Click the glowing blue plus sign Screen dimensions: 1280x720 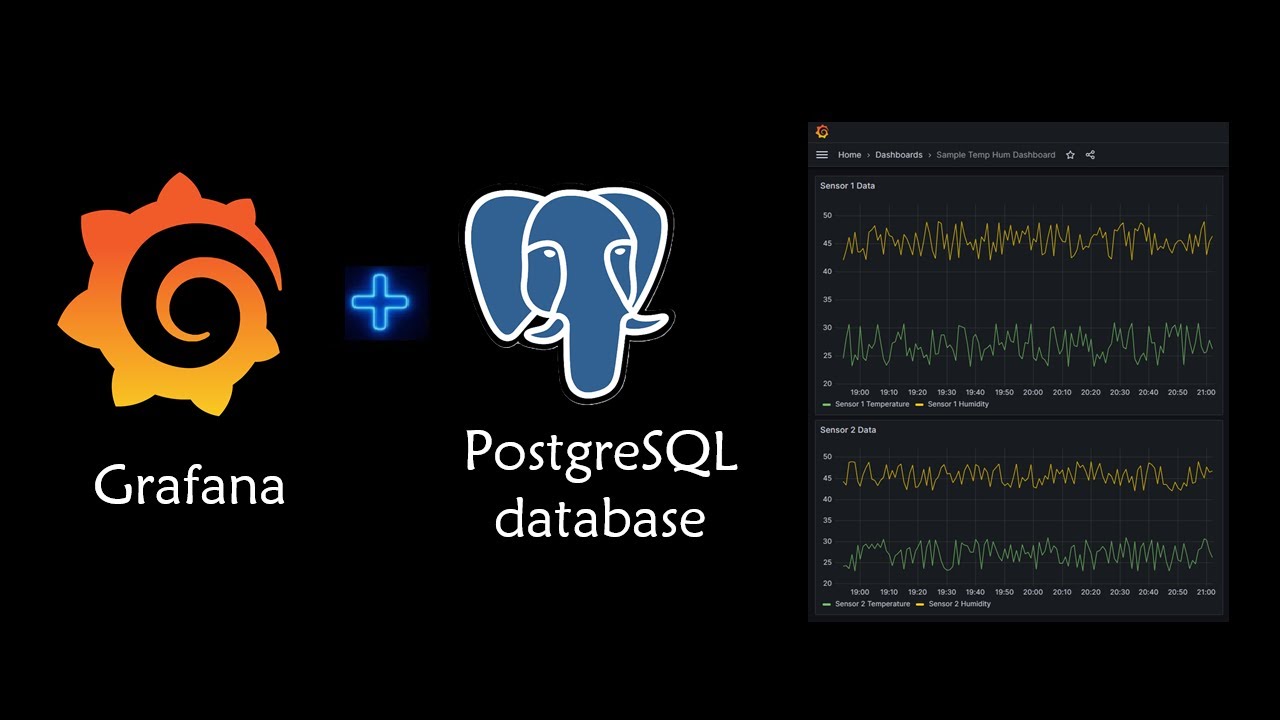click(x=380, y=301)
